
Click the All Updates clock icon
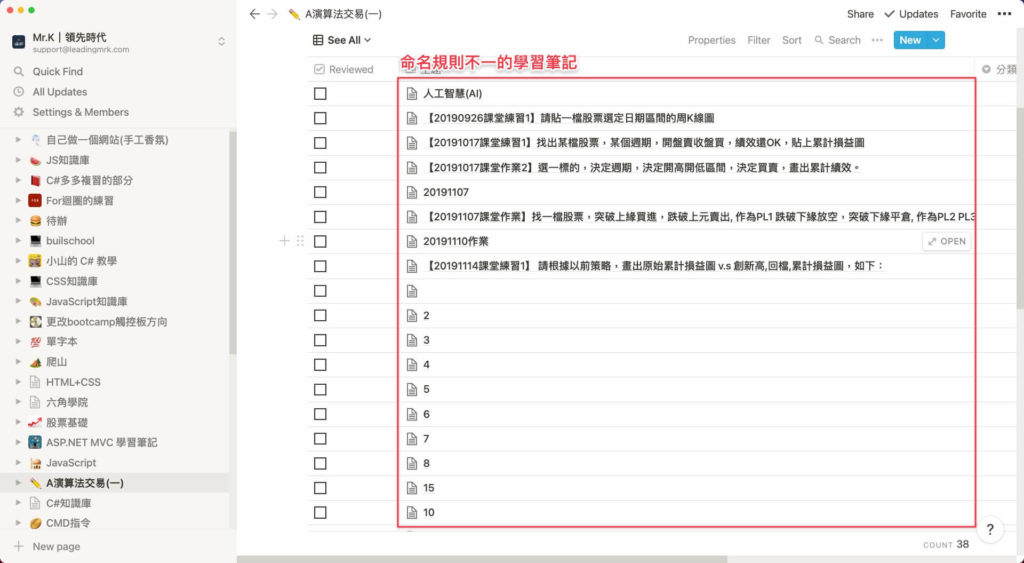coord(19,91)
